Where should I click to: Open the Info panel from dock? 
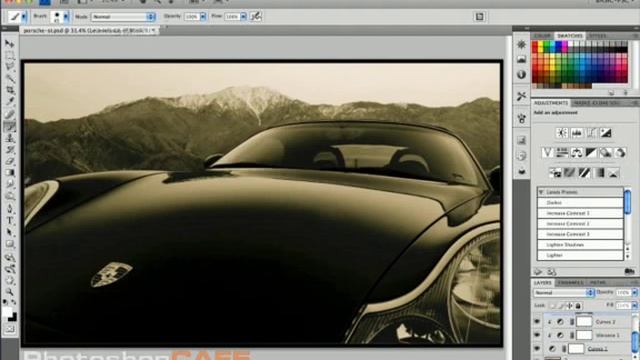pyautogui.click(x=522, y=75)
